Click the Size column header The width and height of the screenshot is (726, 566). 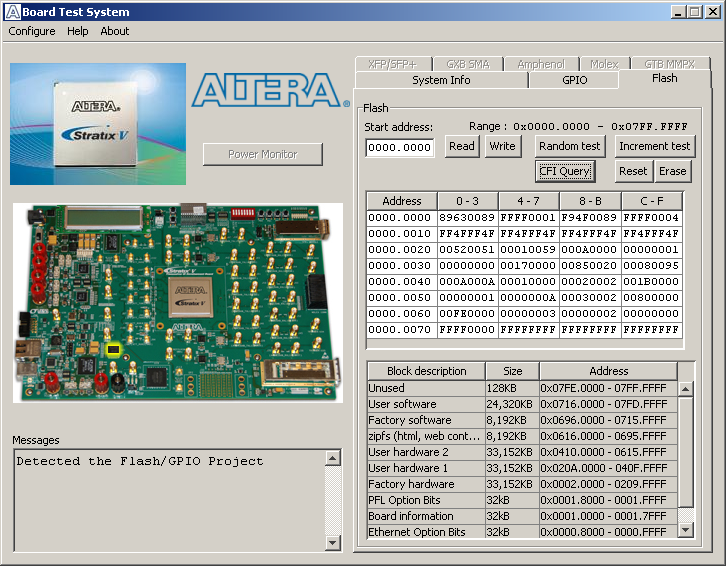pos(513,371)
